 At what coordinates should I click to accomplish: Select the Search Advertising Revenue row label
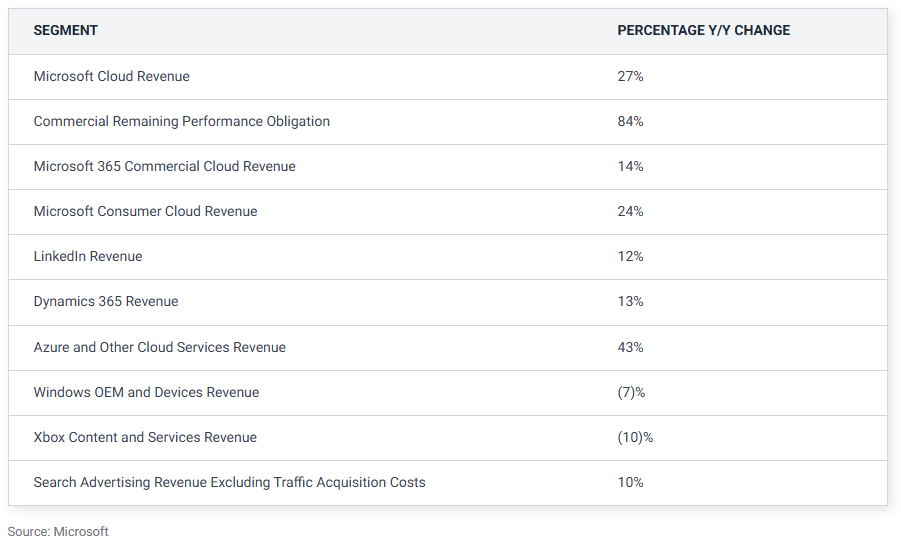pos(229,483)
